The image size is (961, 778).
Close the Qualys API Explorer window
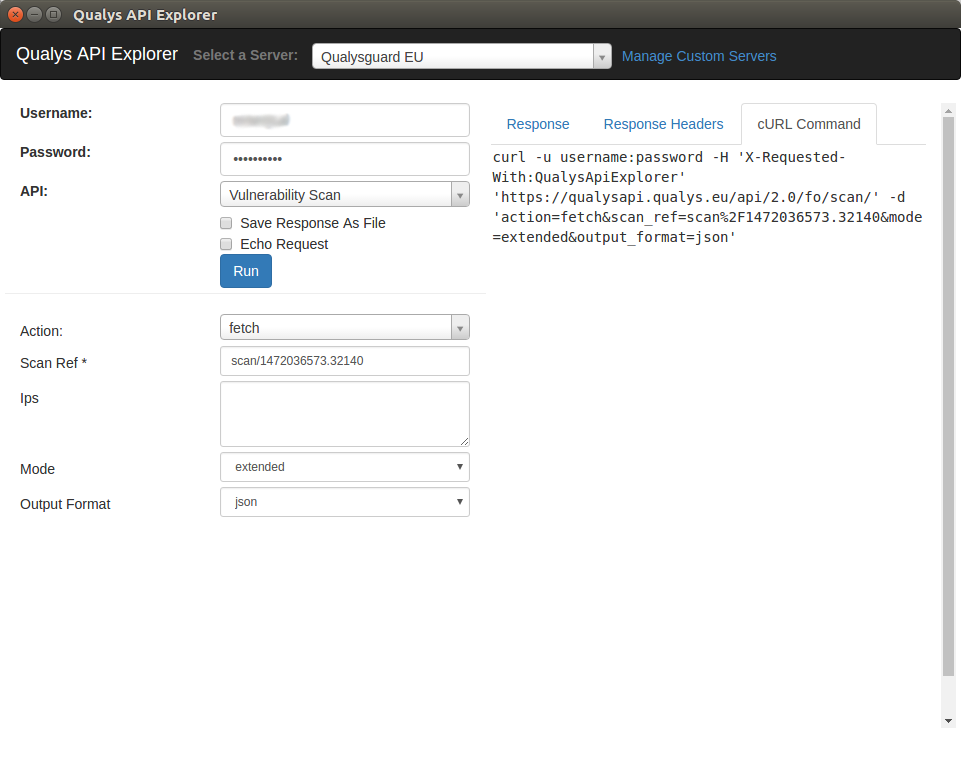pos(16,14)
